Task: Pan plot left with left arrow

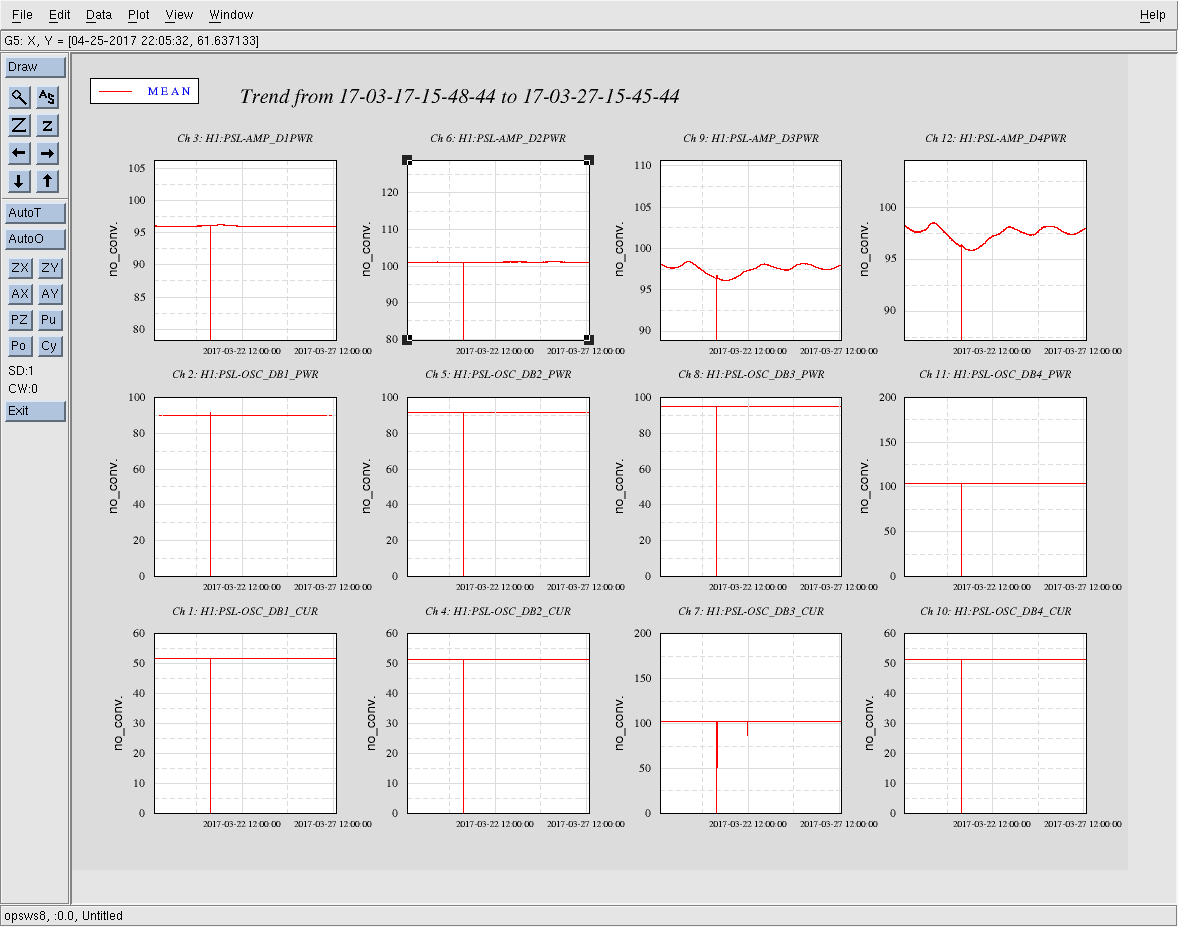Action: point(20,153)
